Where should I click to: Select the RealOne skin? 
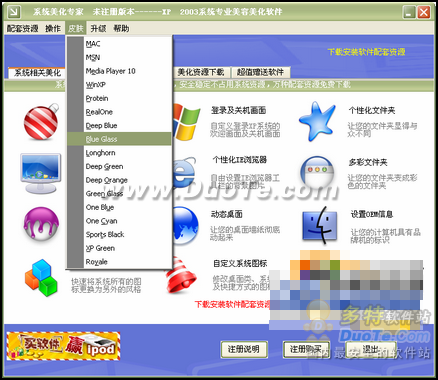(119, 112)
